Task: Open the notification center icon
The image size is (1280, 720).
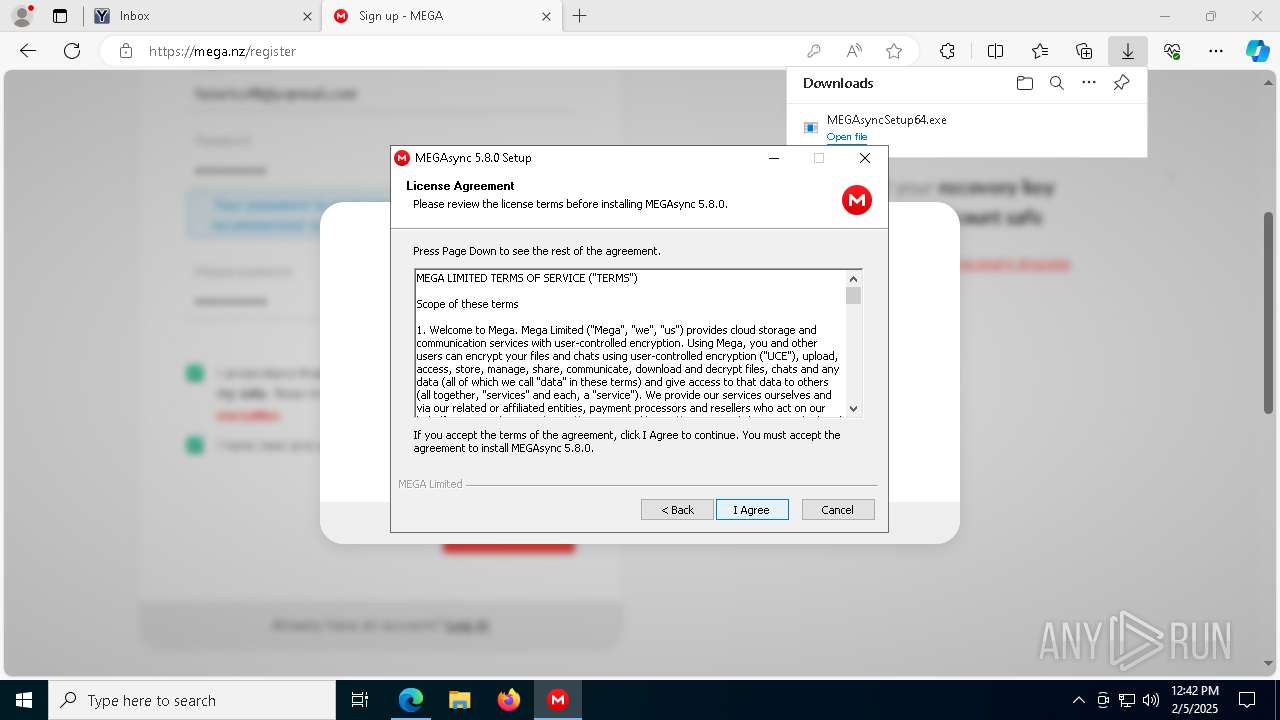Action: [1247, 700]
